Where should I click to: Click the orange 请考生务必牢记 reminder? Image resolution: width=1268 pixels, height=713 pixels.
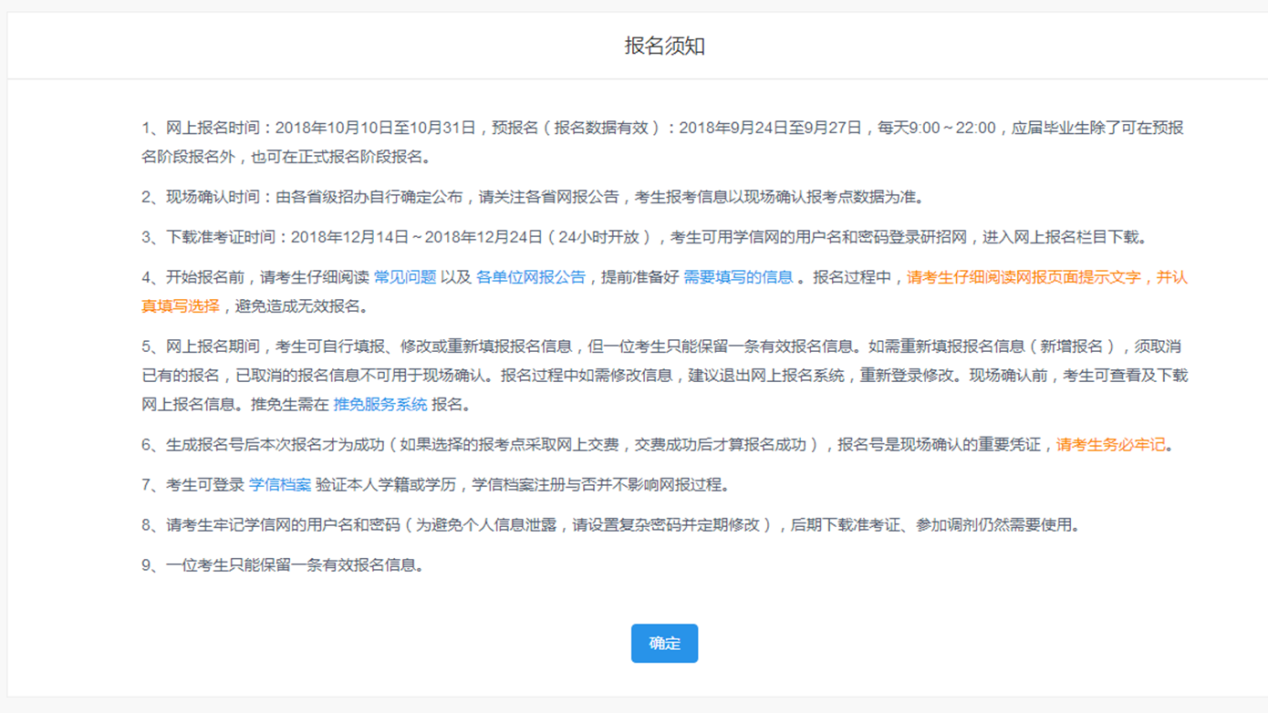[x=1110, y=445]
